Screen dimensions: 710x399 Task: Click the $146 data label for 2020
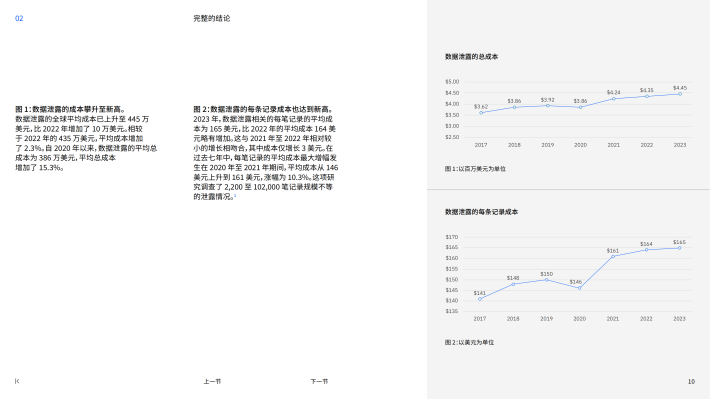coord(576,282)
